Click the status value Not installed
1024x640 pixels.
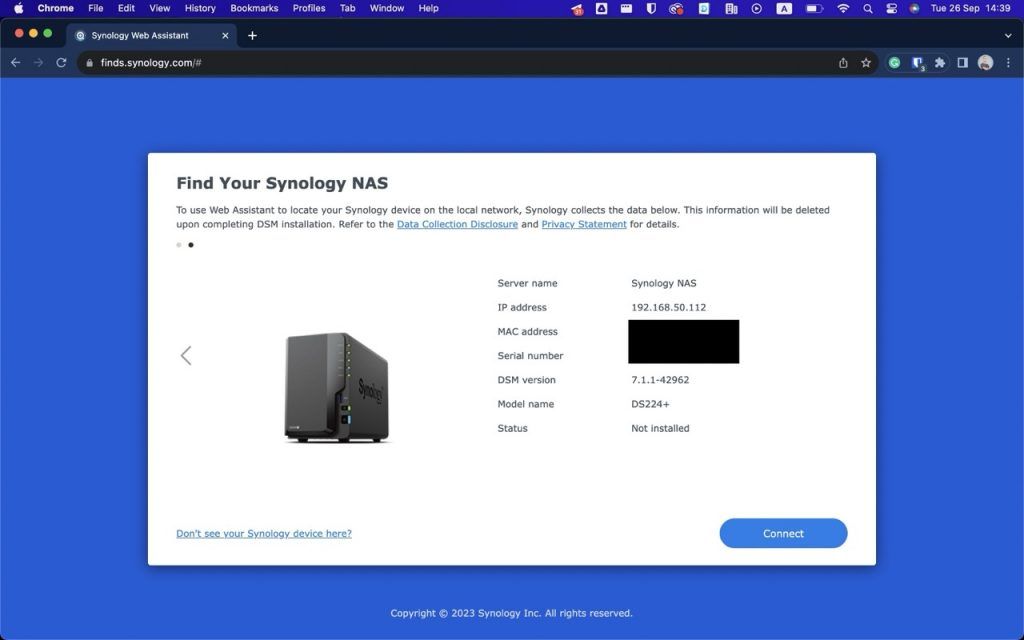coord(660,428)
